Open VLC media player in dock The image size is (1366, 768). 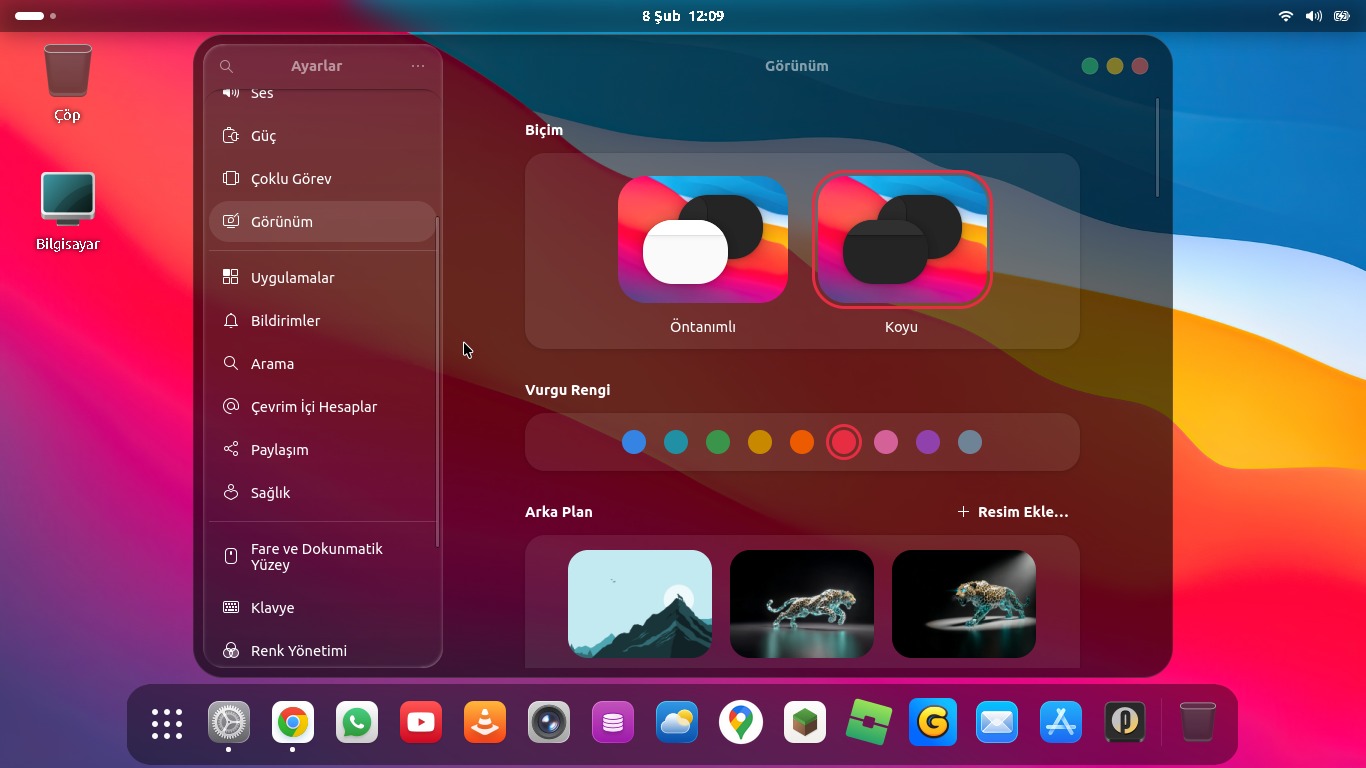[x=485, y=722]
